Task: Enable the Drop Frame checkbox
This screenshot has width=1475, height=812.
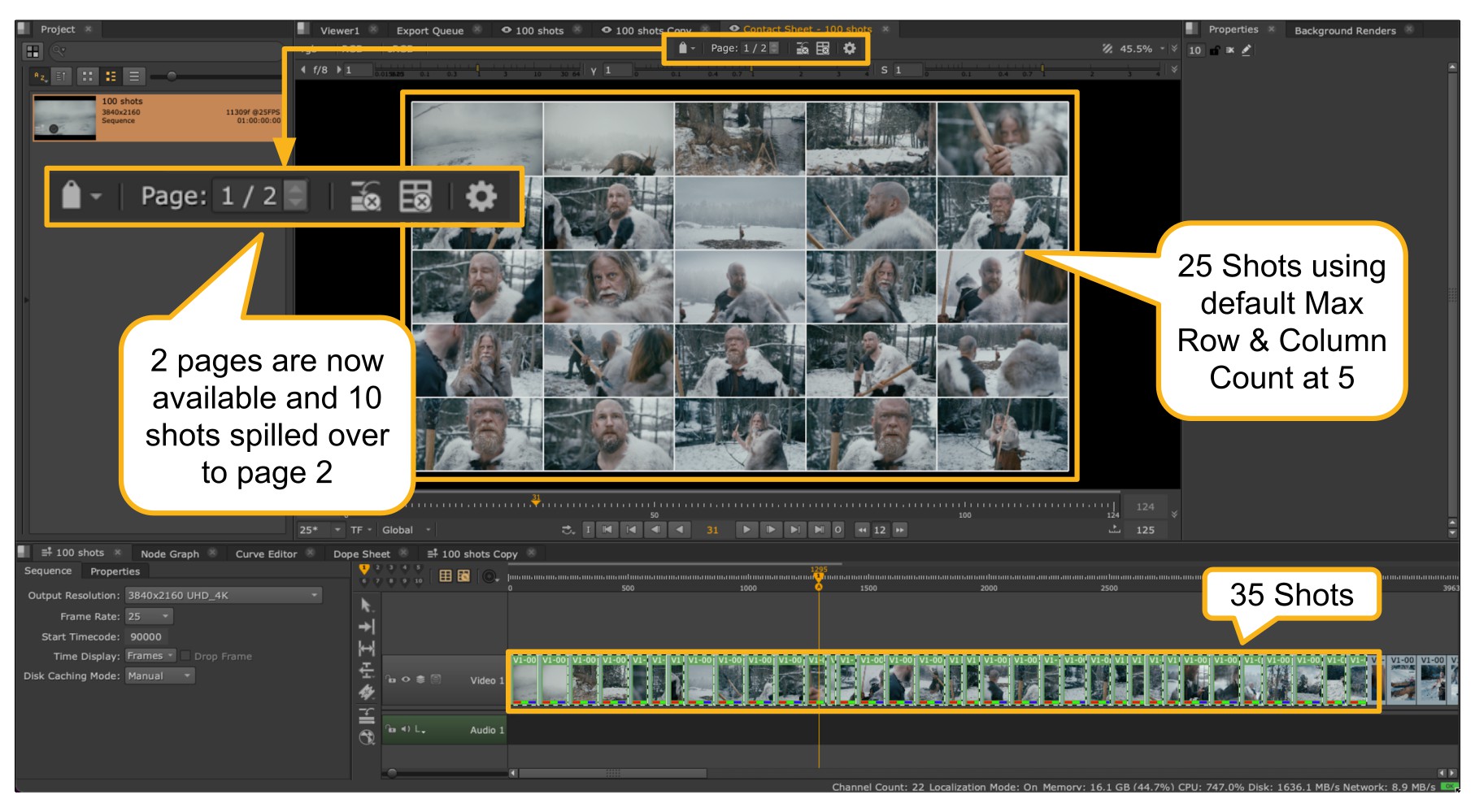Action: click(x=186, y=656)
